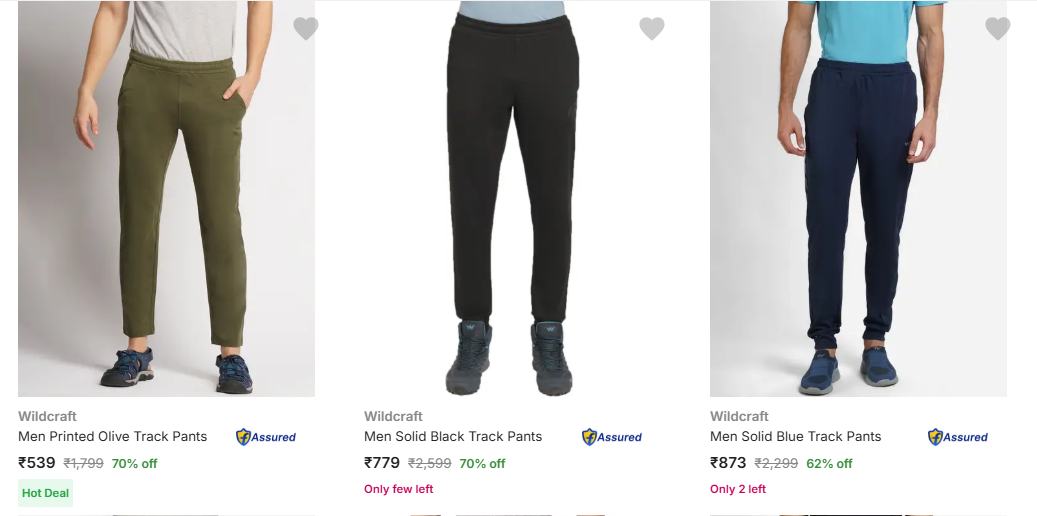Viewport: 1037px width, 516px height.
Task: Click Wildcraft brand above blue pants
Action: 739,416
